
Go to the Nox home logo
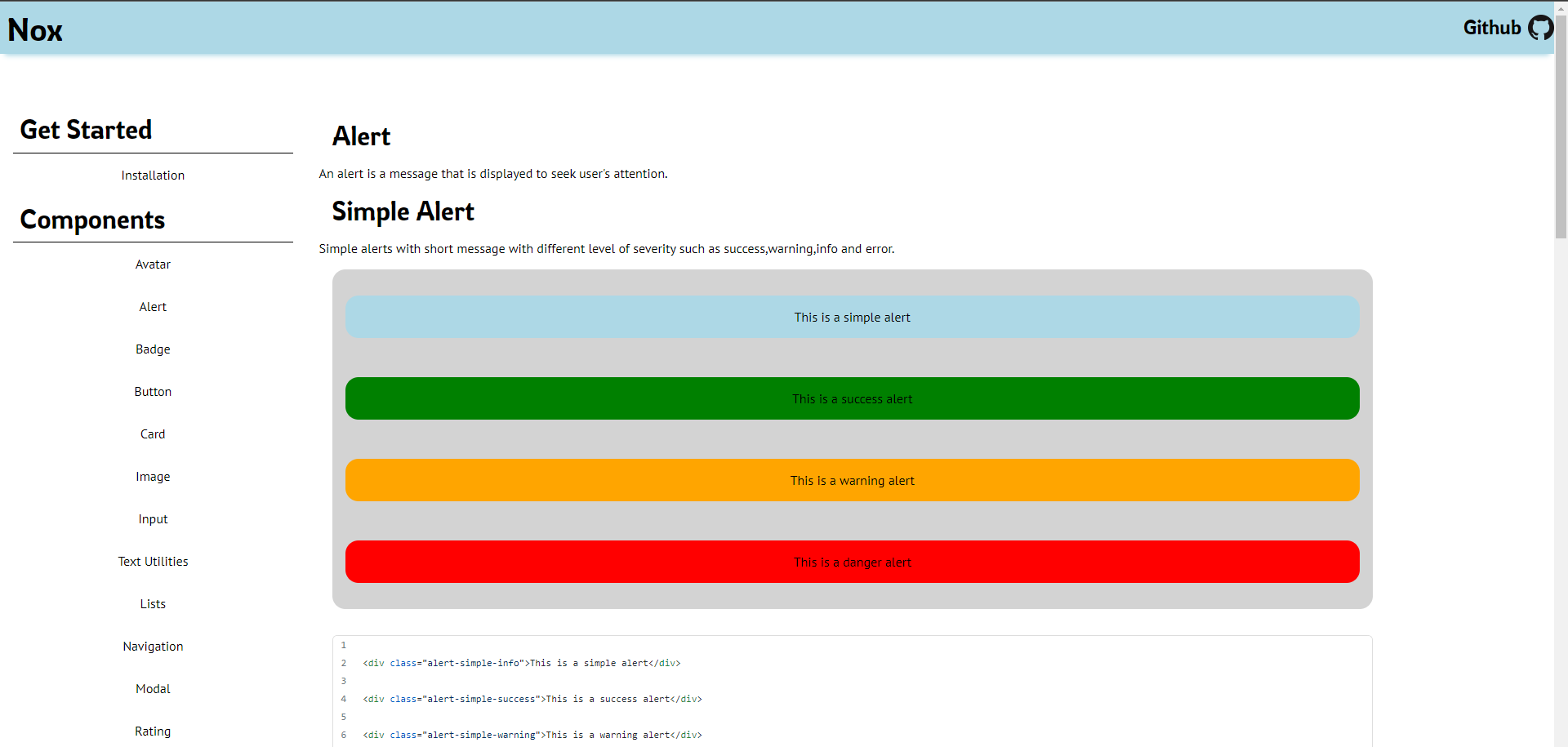pos(35,30)
